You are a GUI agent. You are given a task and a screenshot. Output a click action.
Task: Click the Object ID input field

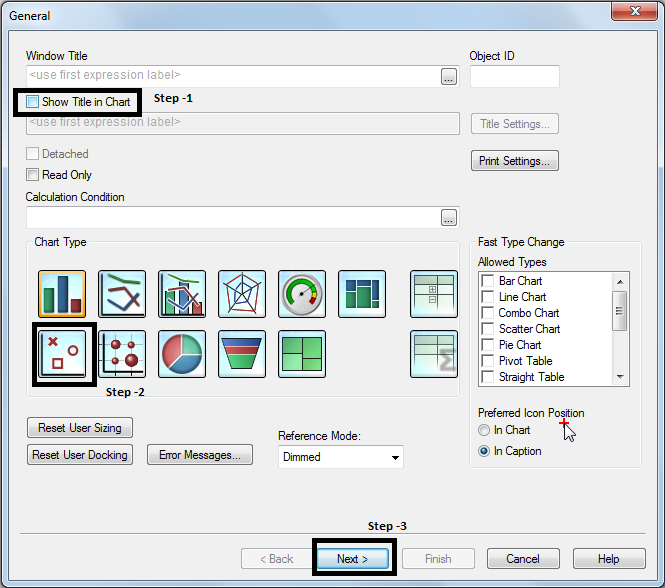pyautogui.click(x=514, y=76)
